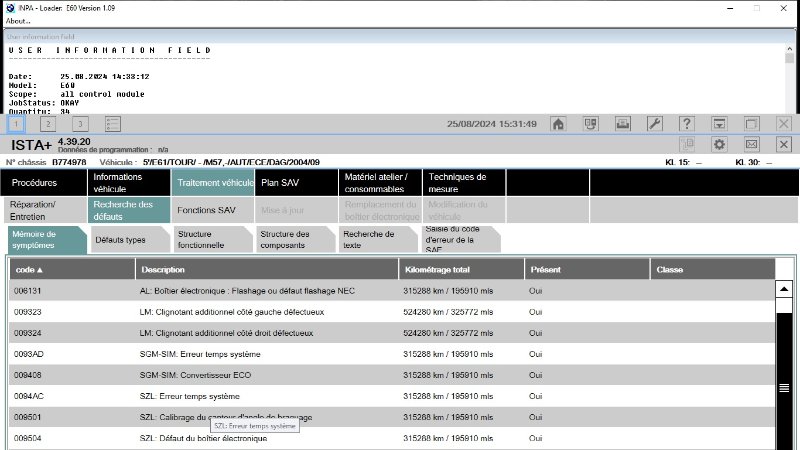Click Réparation/Entretien button
This screenshot has height=450, width=800.
[x=43, y=210]
